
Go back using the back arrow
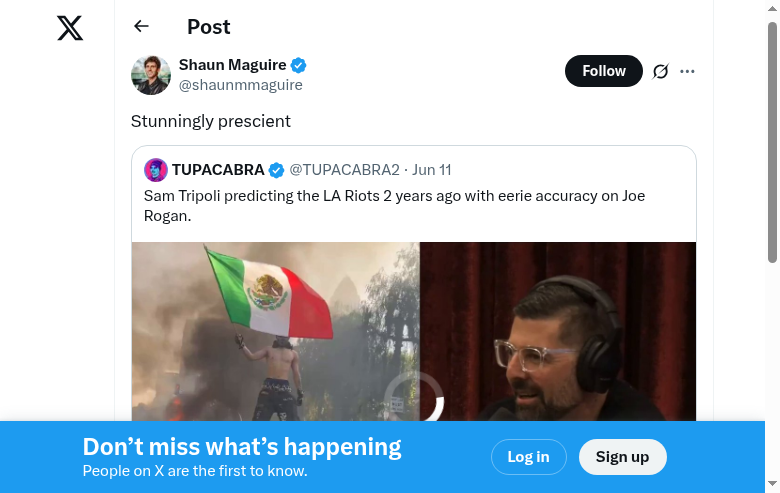141,27
